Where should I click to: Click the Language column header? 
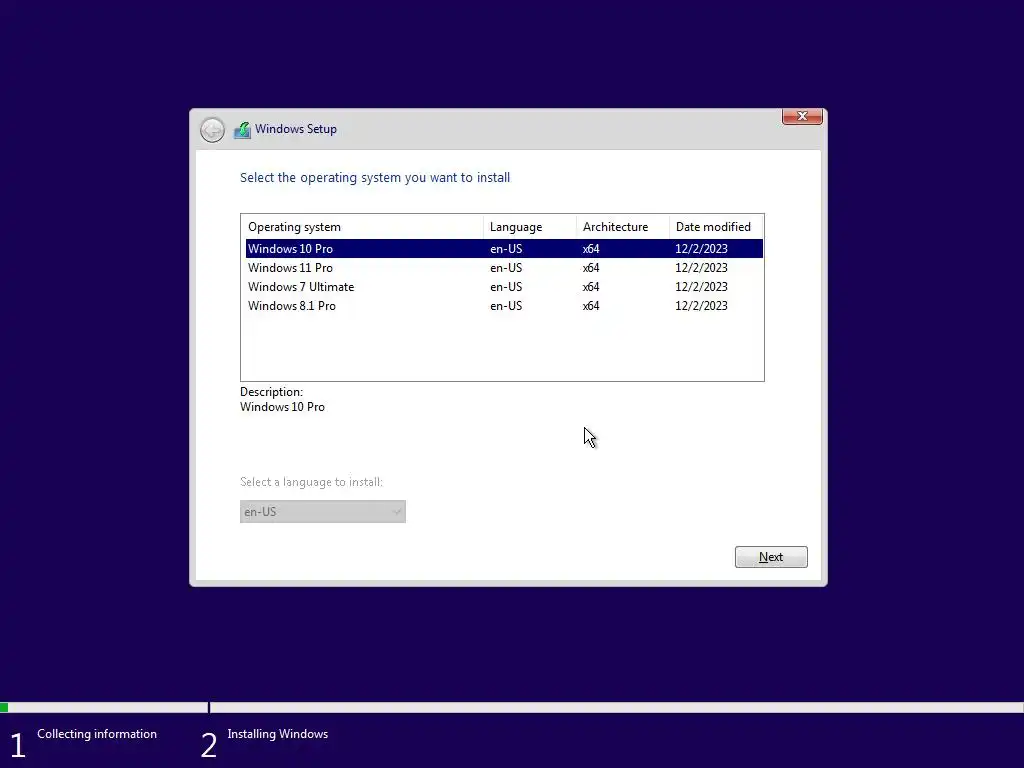pyautogui.click(x=530, y=227)
